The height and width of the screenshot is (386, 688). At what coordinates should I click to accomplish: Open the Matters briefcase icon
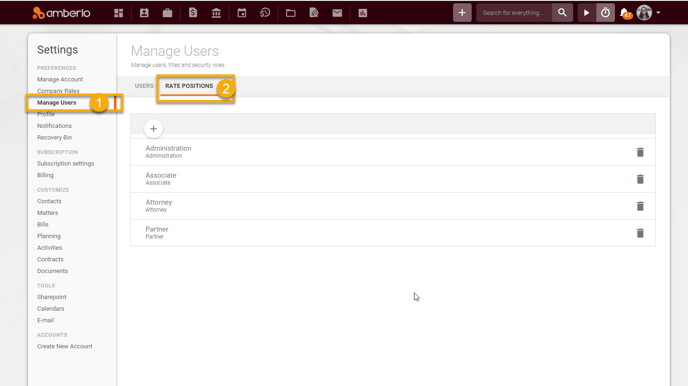tap(167, 13)
